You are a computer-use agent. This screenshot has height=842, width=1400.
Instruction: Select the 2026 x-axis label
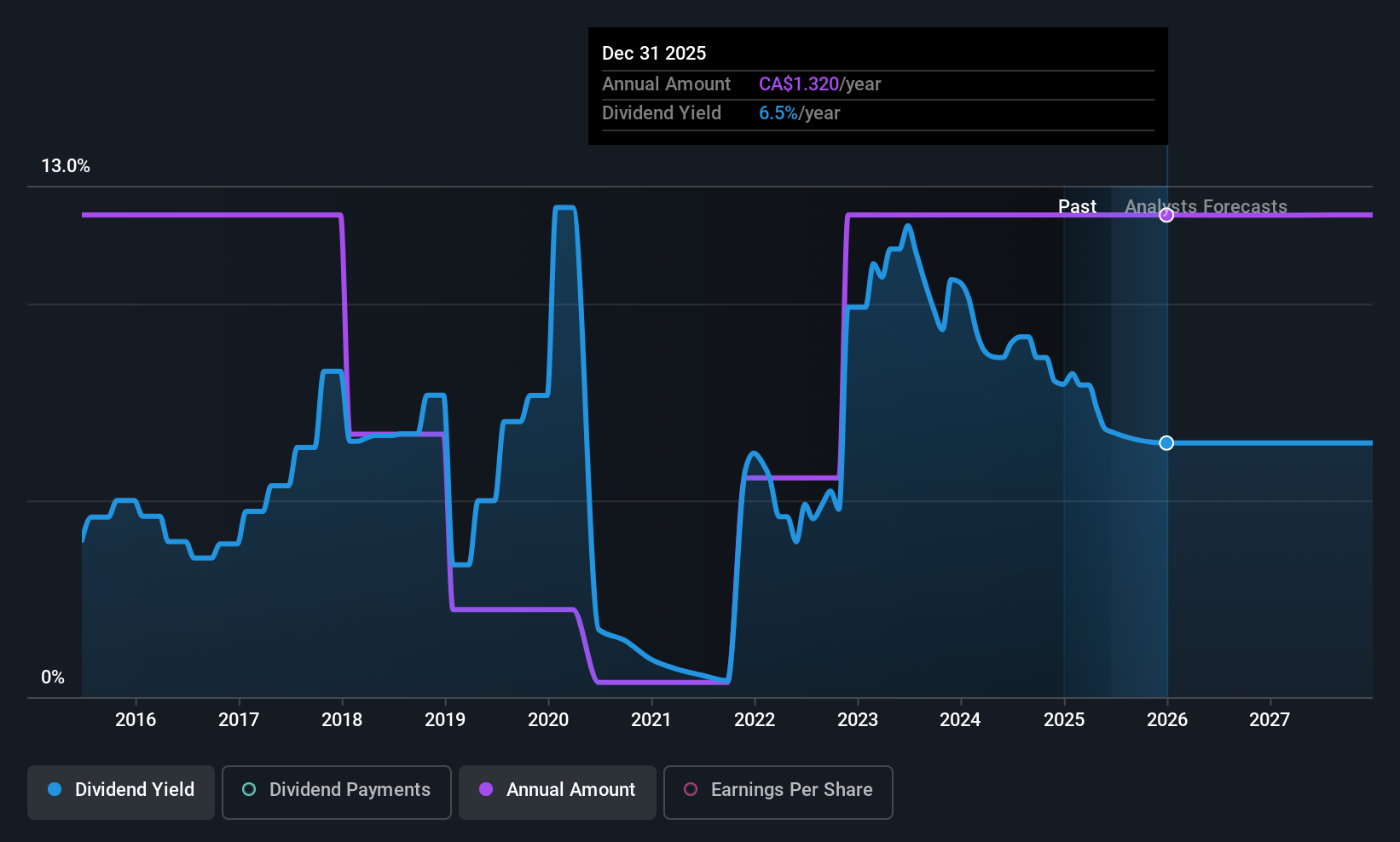[1167, 720]
